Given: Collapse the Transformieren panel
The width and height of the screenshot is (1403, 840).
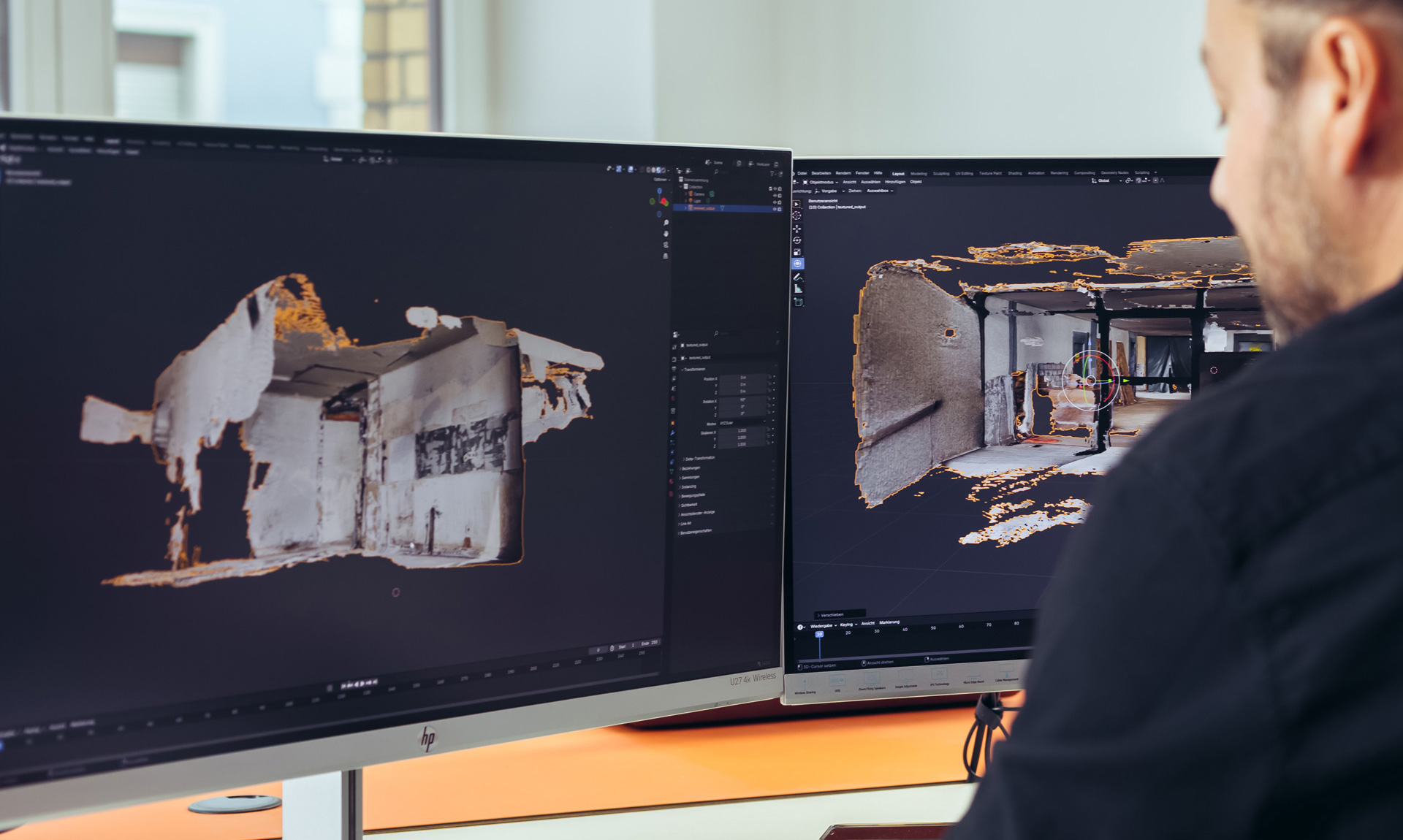Looking at the screenshot, I should pyautogui.click(x=693, y=370).
